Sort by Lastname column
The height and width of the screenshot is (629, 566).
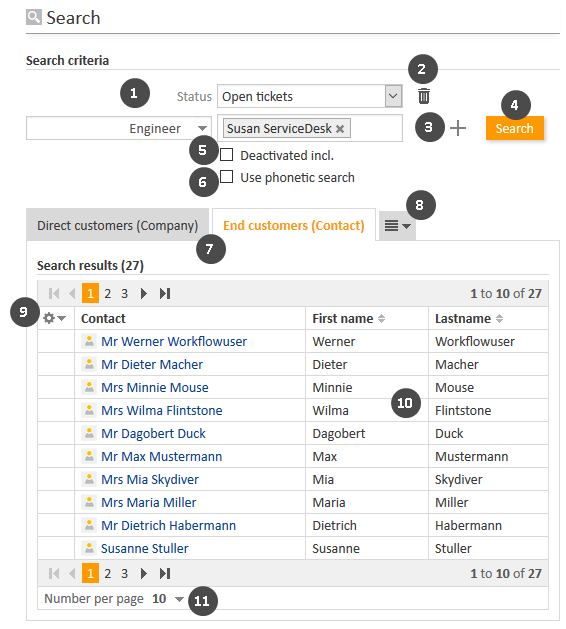[499, 319]
